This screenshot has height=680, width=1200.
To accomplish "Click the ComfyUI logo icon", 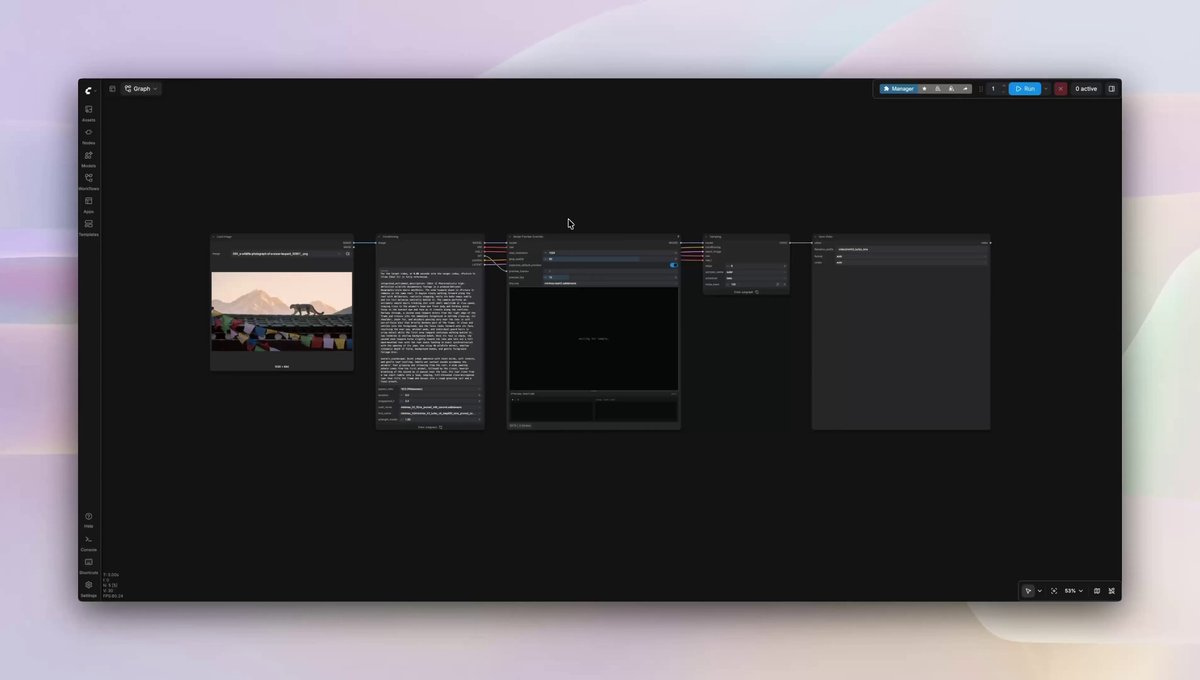I will pos(89,90).
